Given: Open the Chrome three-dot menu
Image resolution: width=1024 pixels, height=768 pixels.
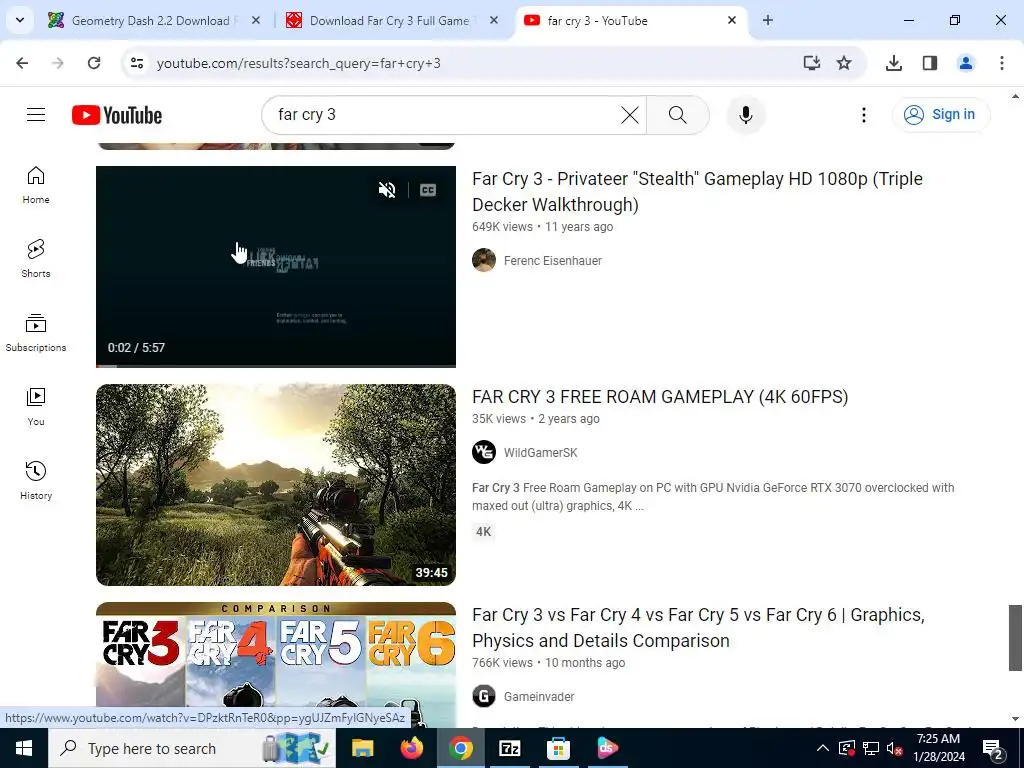Looking at the screenshot, I should 1002,63.
